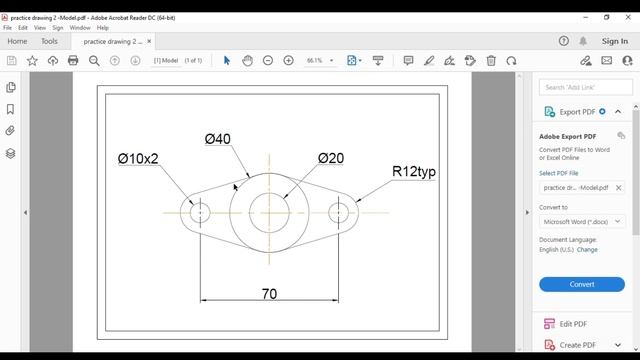Zoom in with plus icon
The width and height of the screenshot is (640, 360).
click(288, 61)
